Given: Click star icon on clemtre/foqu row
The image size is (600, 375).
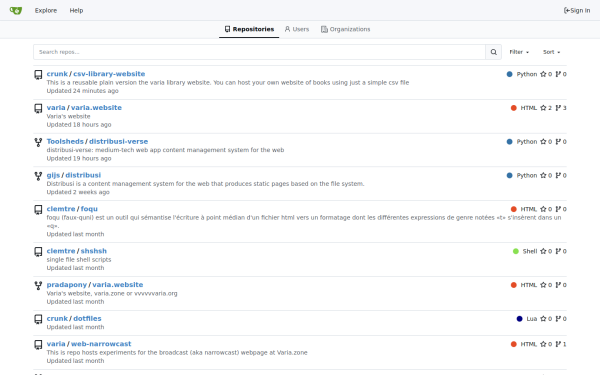Looking at the screenshot, I should pyautogui.click(x=543, y=209).
